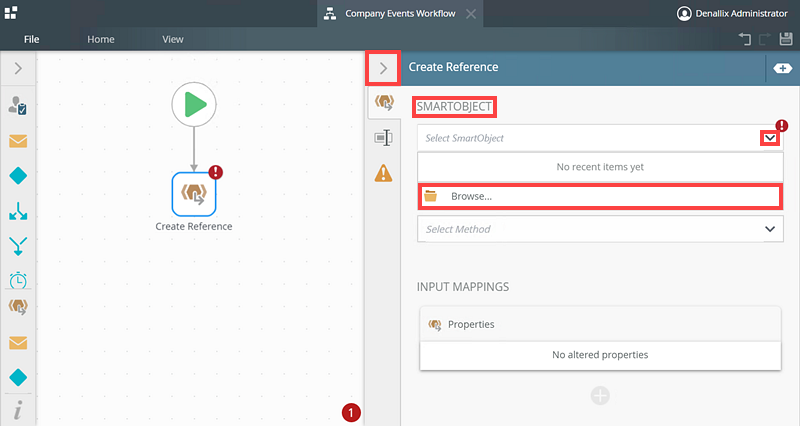Click the error badge on Create Reference step

(215, 172)
